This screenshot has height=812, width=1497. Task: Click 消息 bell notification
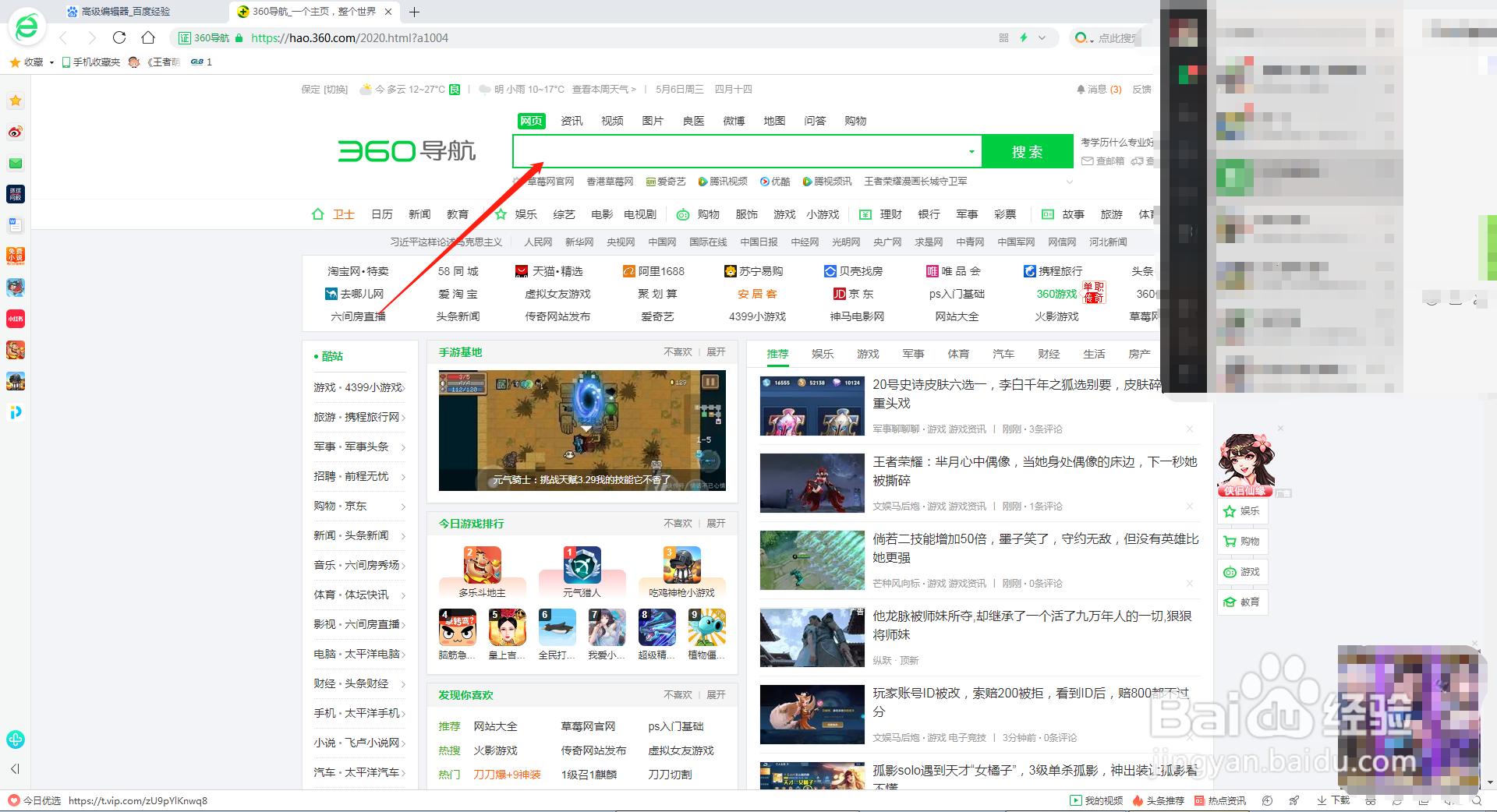tap(1099, 90)
